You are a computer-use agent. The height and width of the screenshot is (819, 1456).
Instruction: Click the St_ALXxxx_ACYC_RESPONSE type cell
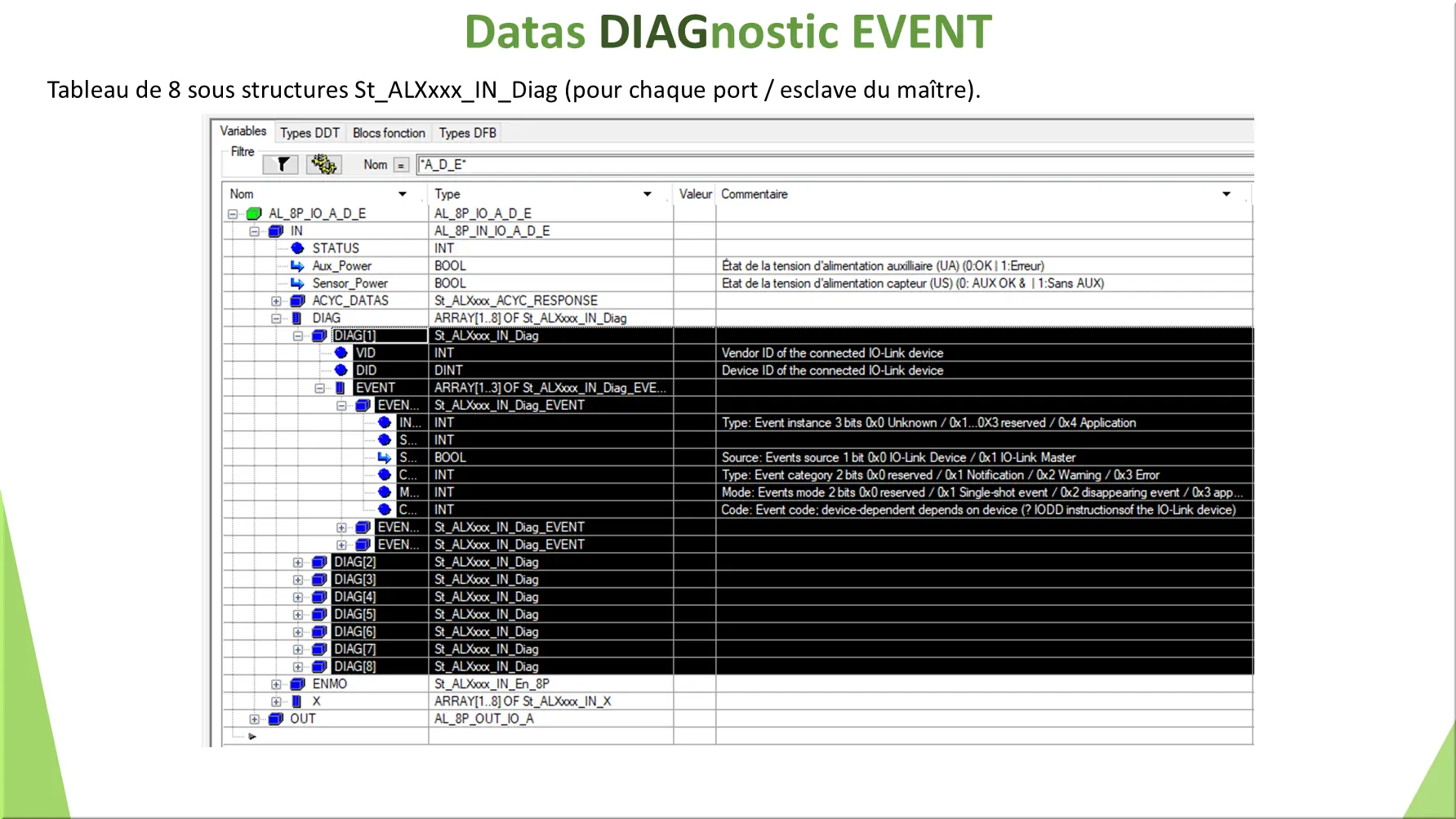click(550, 300)
